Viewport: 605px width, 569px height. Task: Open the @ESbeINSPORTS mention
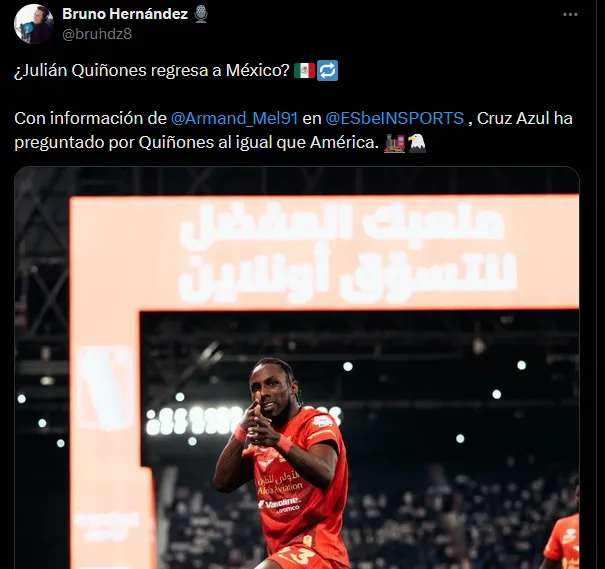[x=394, y=118]
